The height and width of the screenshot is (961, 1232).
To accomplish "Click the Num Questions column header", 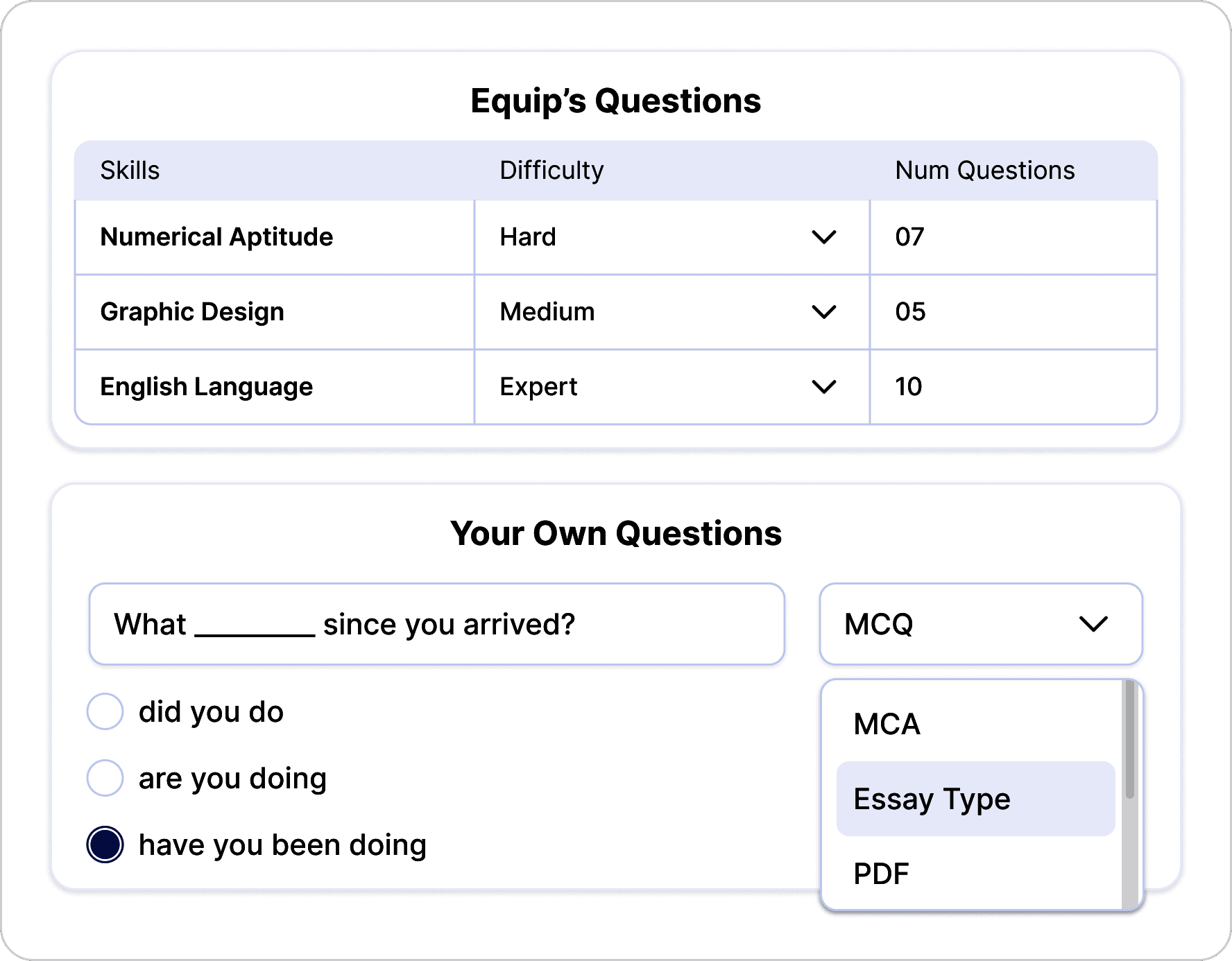I will click(984, 170).
